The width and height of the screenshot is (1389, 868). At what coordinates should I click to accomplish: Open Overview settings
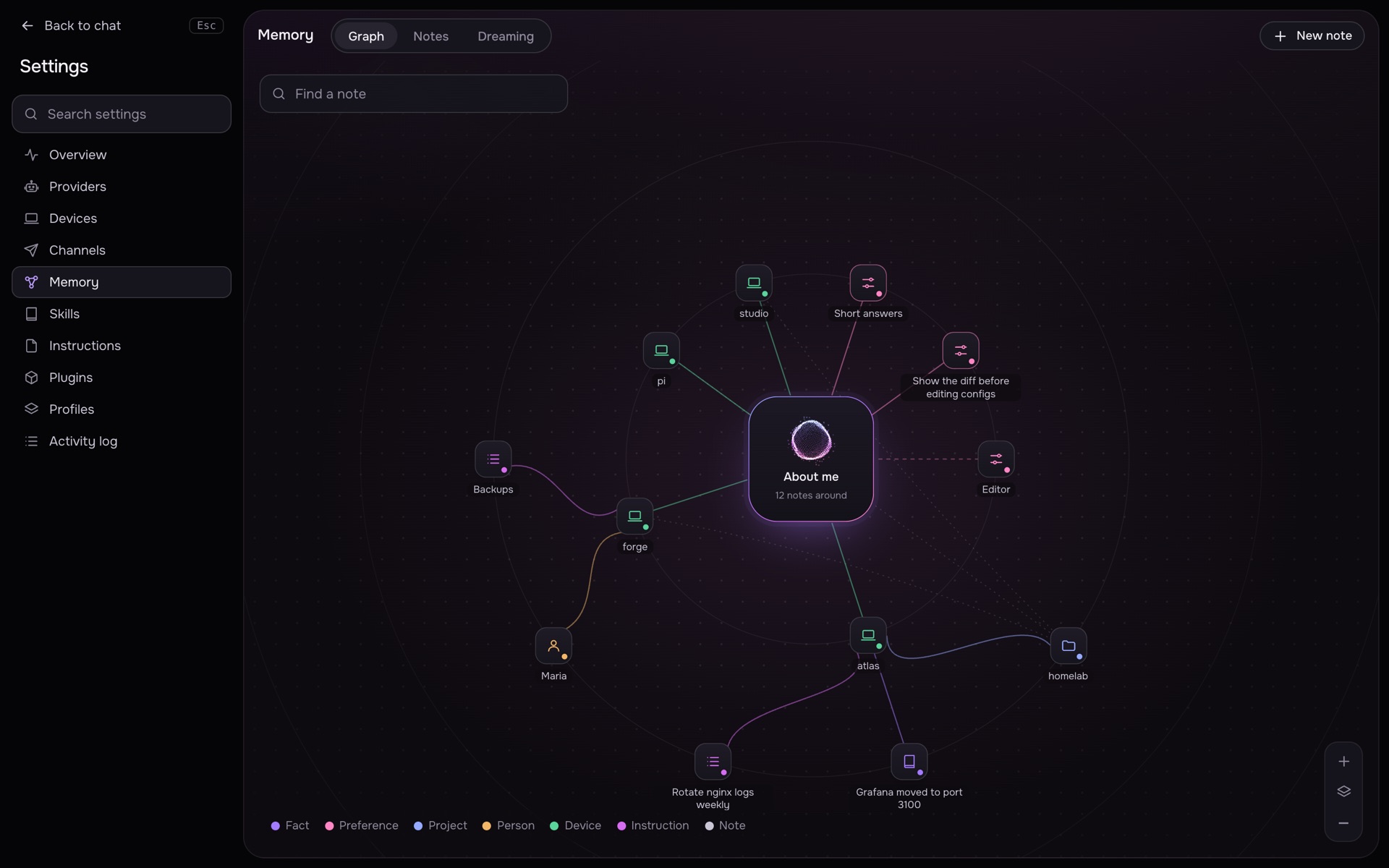tap(122, 155)
